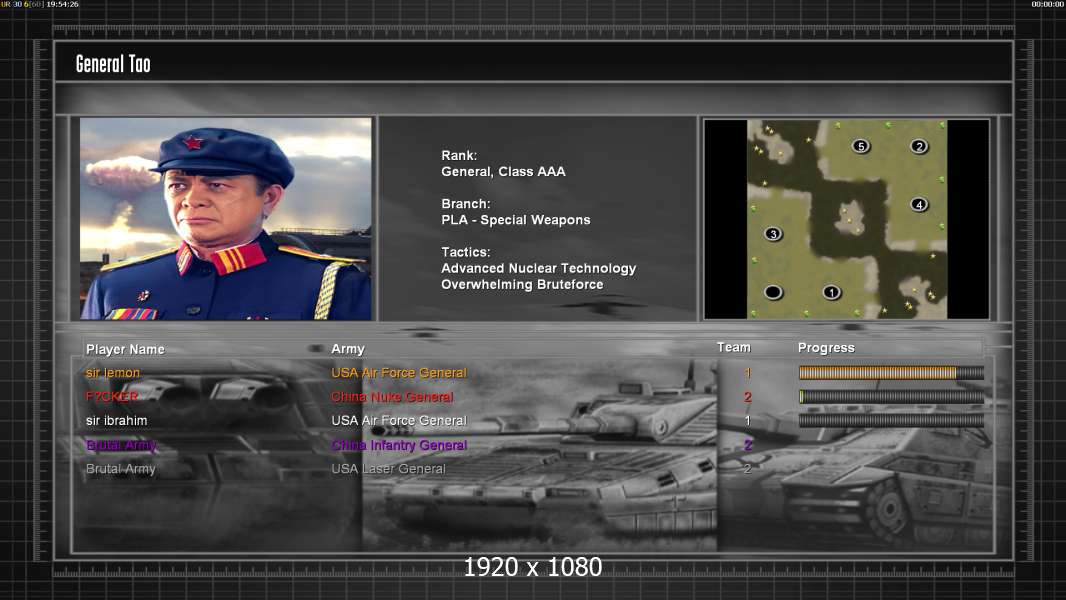Click the Progress column header
This screenshot has height=600, width=1066.
826,348
